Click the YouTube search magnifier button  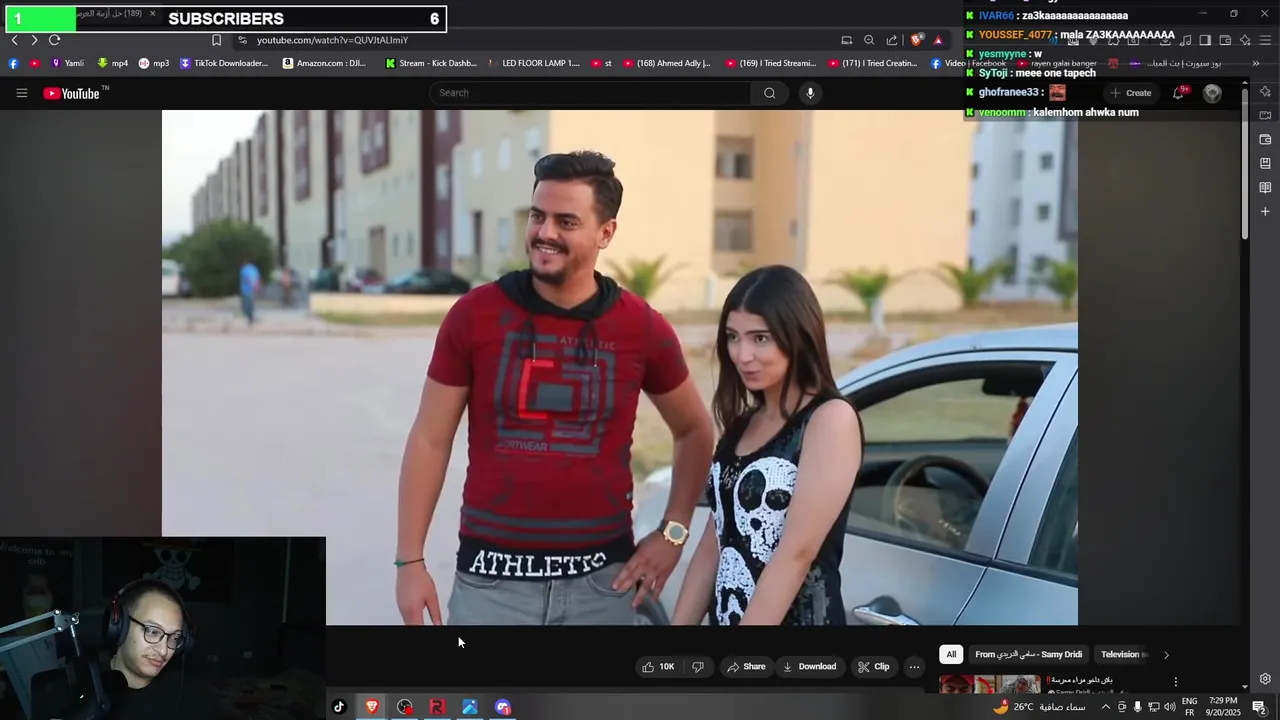(x=769, y=93)
